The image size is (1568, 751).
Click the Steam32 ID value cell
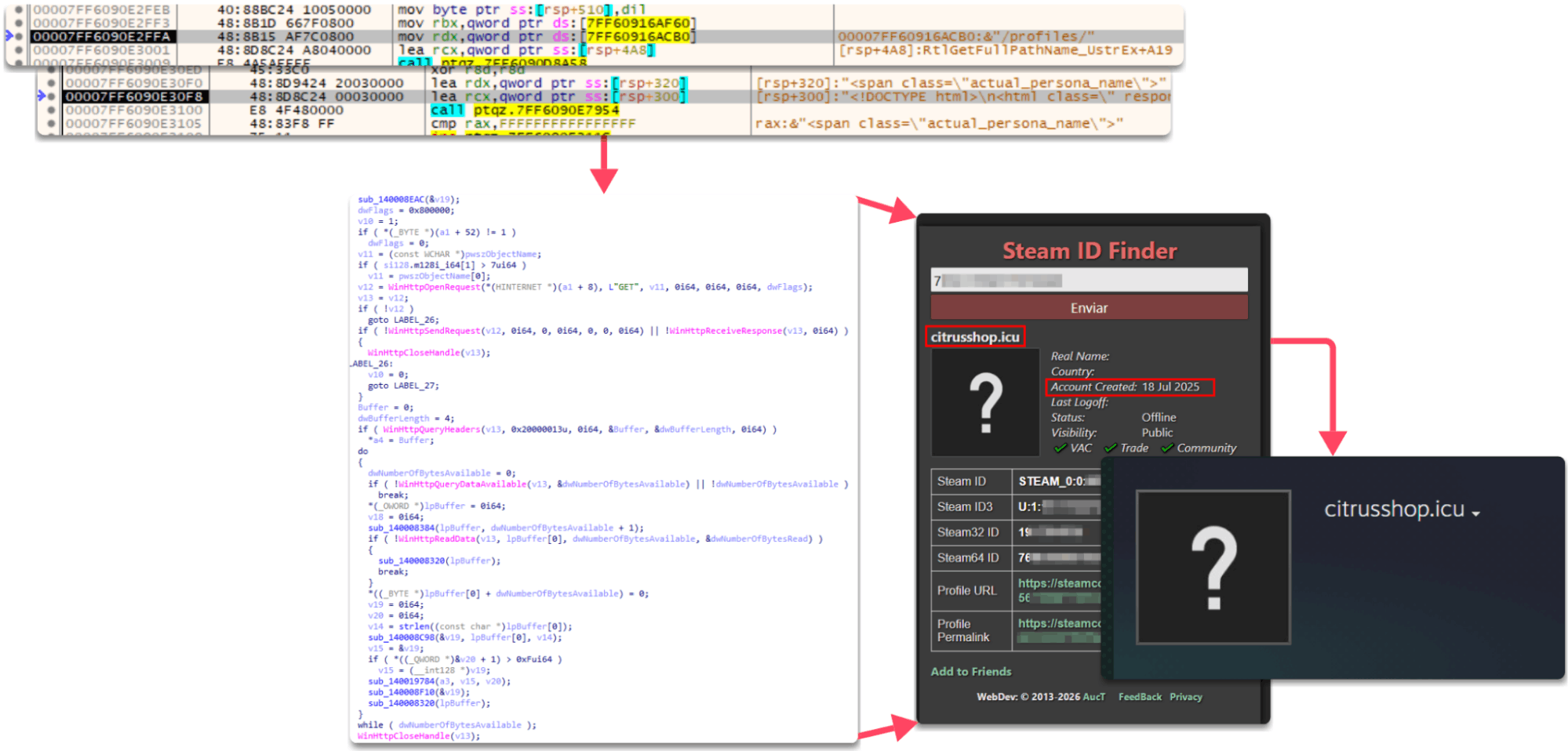pos(1057,532)
